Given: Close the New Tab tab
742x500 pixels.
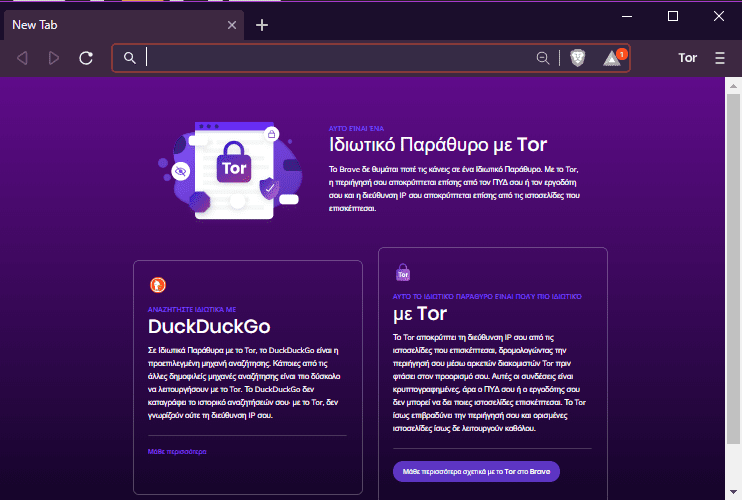Looking at the screenshot, I should [232, 25].
